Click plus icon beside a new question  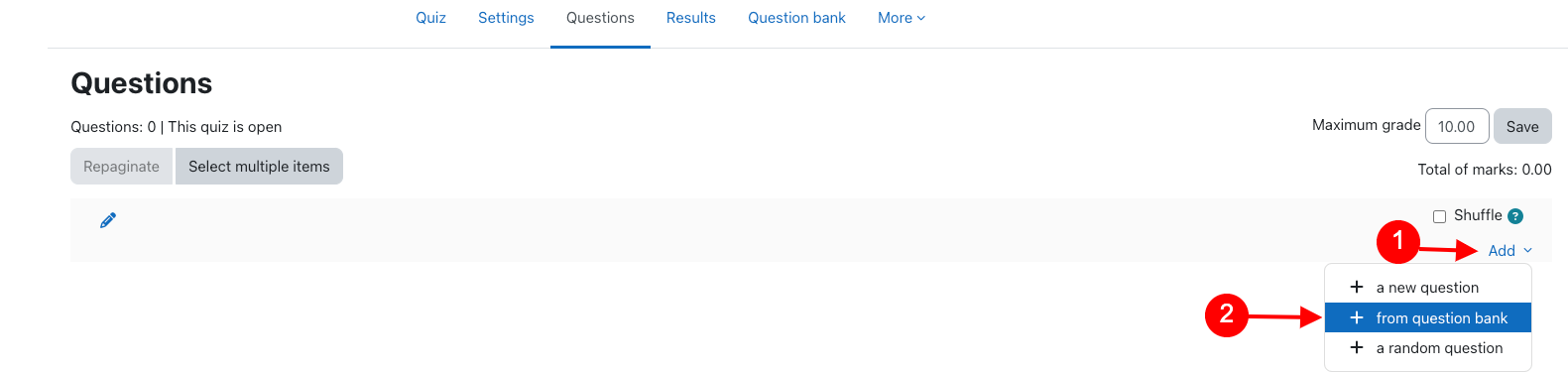pyautogui.click(x=1357, y=287)
